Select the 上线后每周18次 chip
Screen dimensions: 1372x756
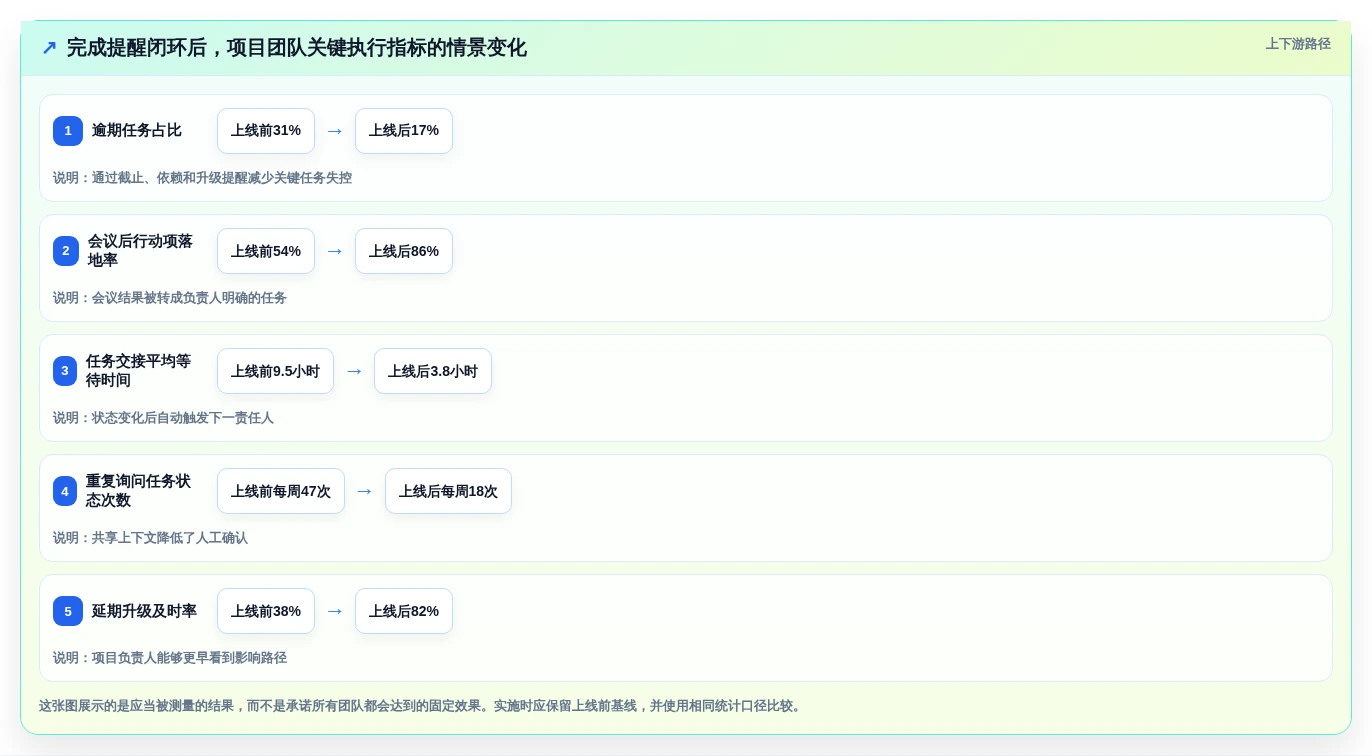point(448,491)
